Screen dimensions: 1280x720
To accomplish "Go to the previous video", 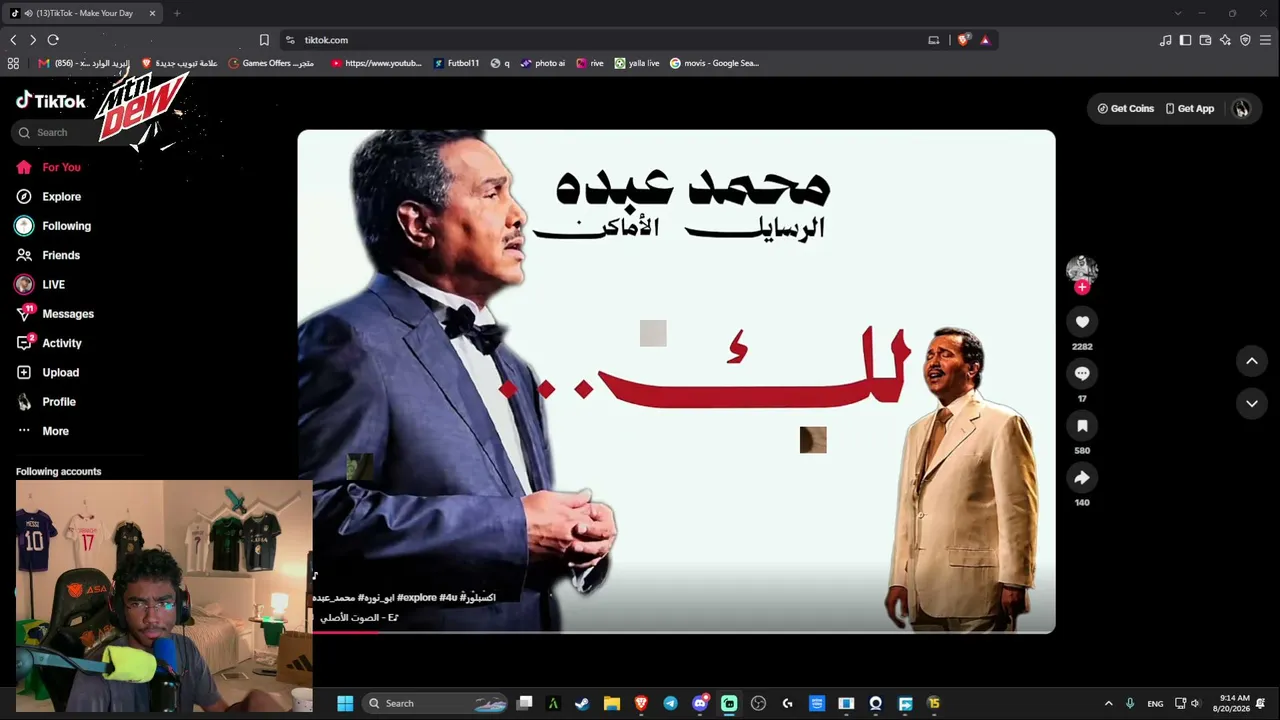I will pos(1252,361).
